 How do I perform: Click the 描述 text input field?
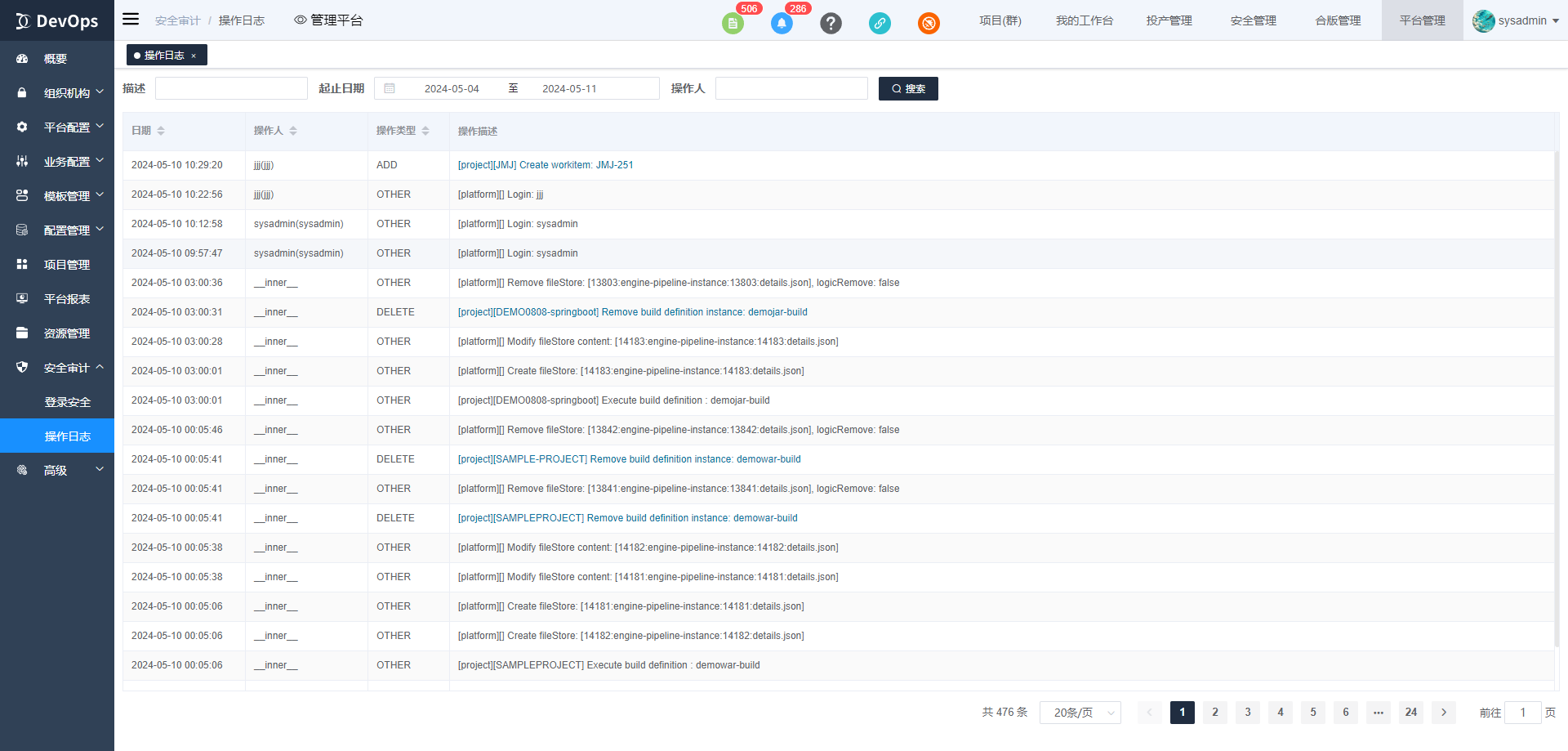(231, 88)
